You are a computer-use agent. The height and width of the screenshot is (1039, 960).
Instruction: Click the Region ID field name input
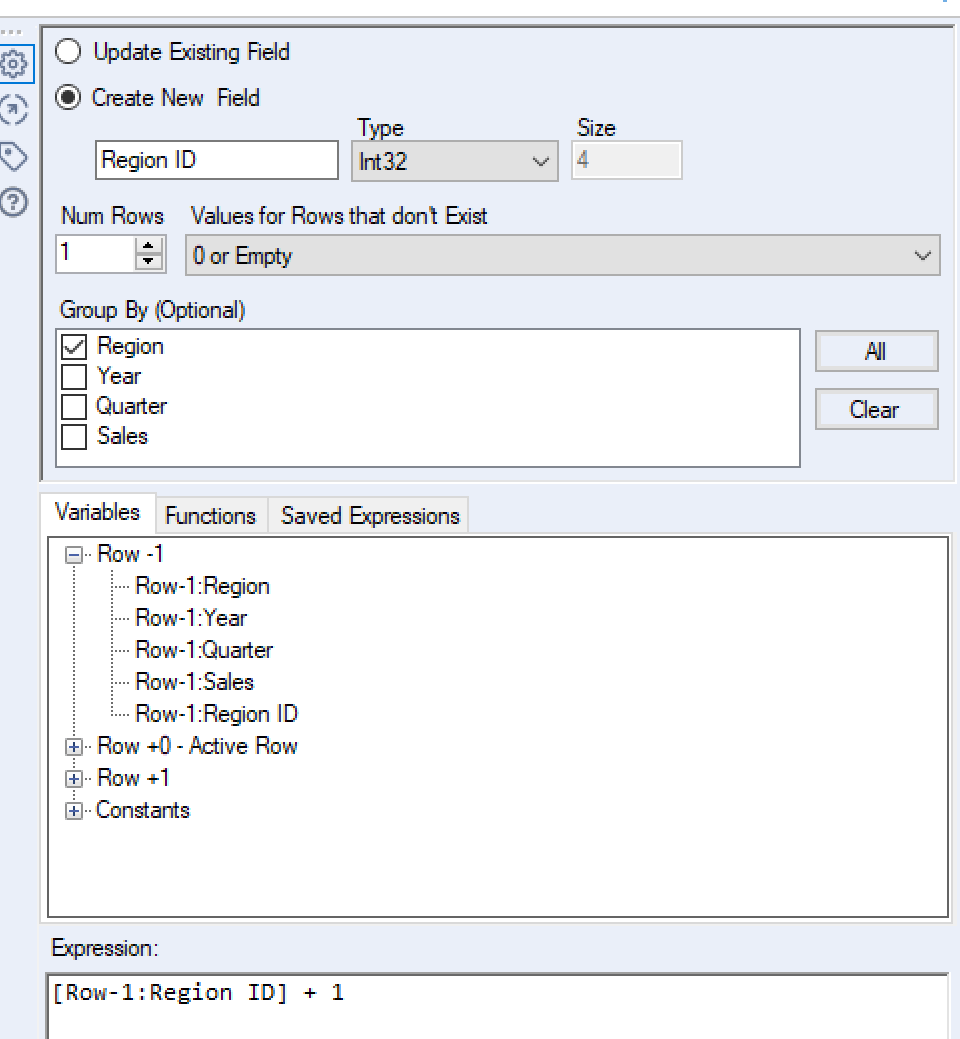[216, 161]
